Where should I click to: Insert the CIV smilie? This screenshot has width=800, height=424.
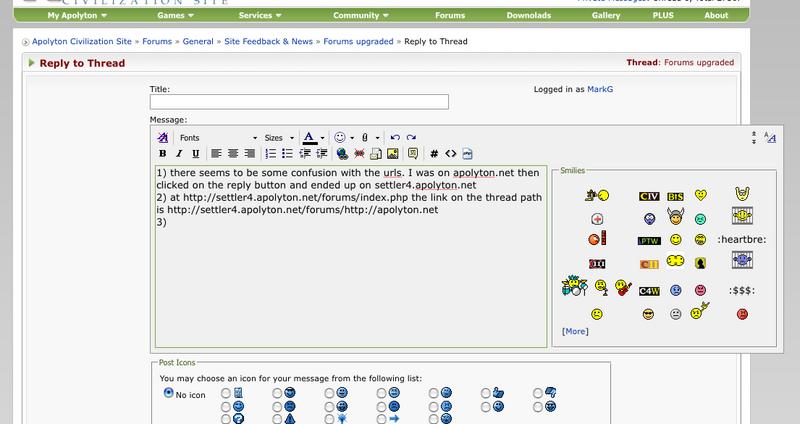tap(648, 194)
